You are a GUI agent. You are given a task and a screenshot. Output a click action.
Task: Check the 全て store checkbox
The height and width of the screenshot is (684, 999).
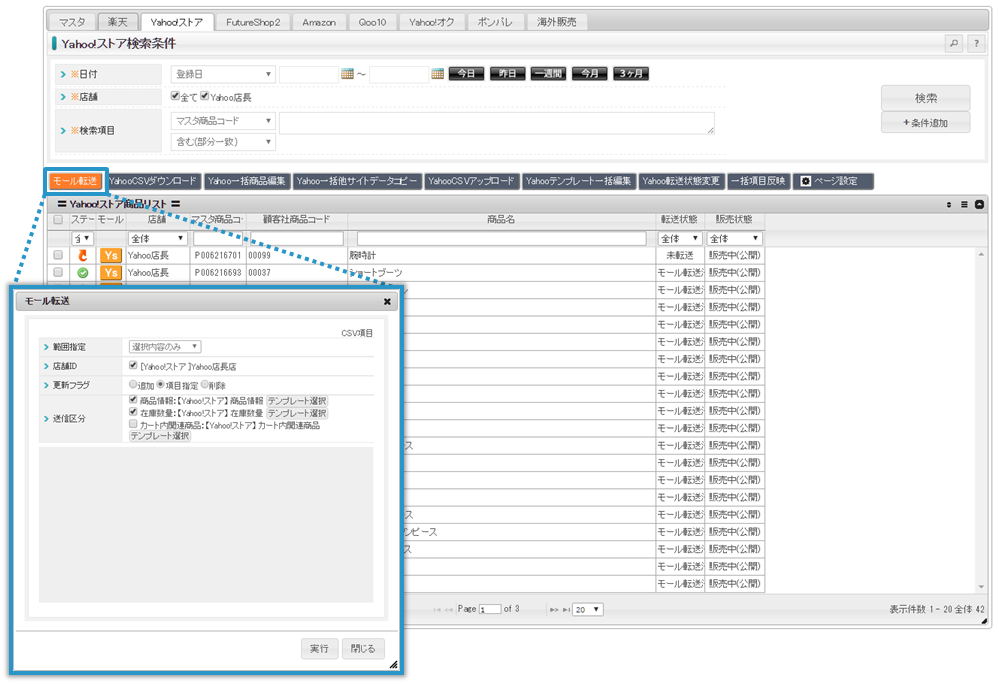[175, 96]
